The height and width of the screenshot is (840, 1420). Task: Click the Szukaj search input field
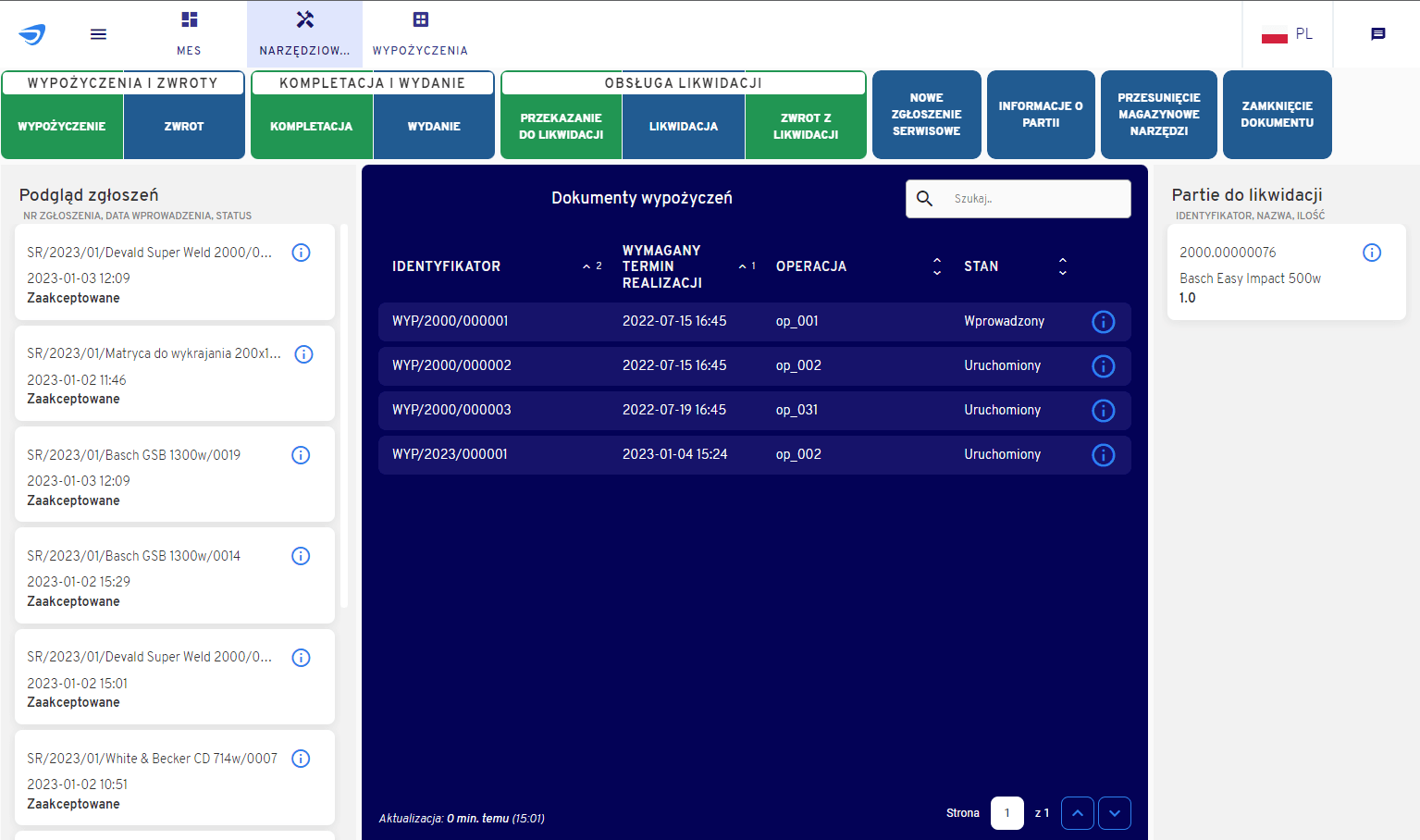[1027, 198]
